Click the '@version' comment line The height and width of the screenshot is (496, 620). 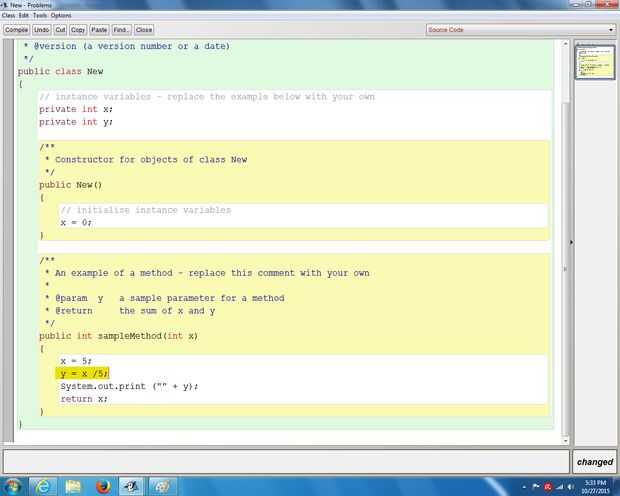(x=127, y=46)
